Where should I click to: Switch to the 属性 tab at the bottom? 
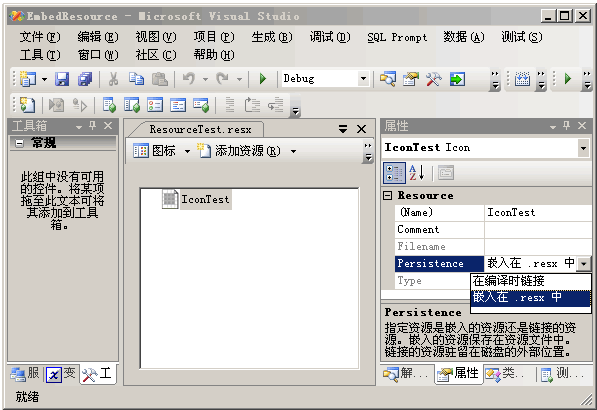(x=458, y=374)
